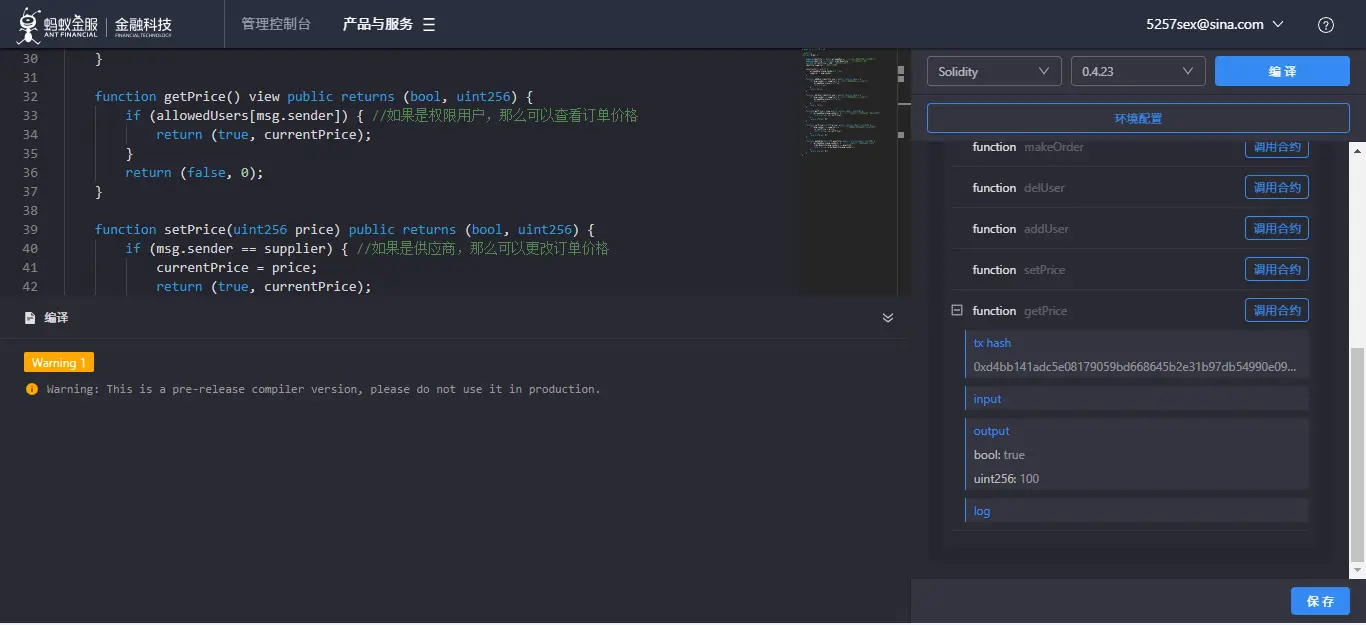Click the Ant Financial logo

(x=95, y=24)
